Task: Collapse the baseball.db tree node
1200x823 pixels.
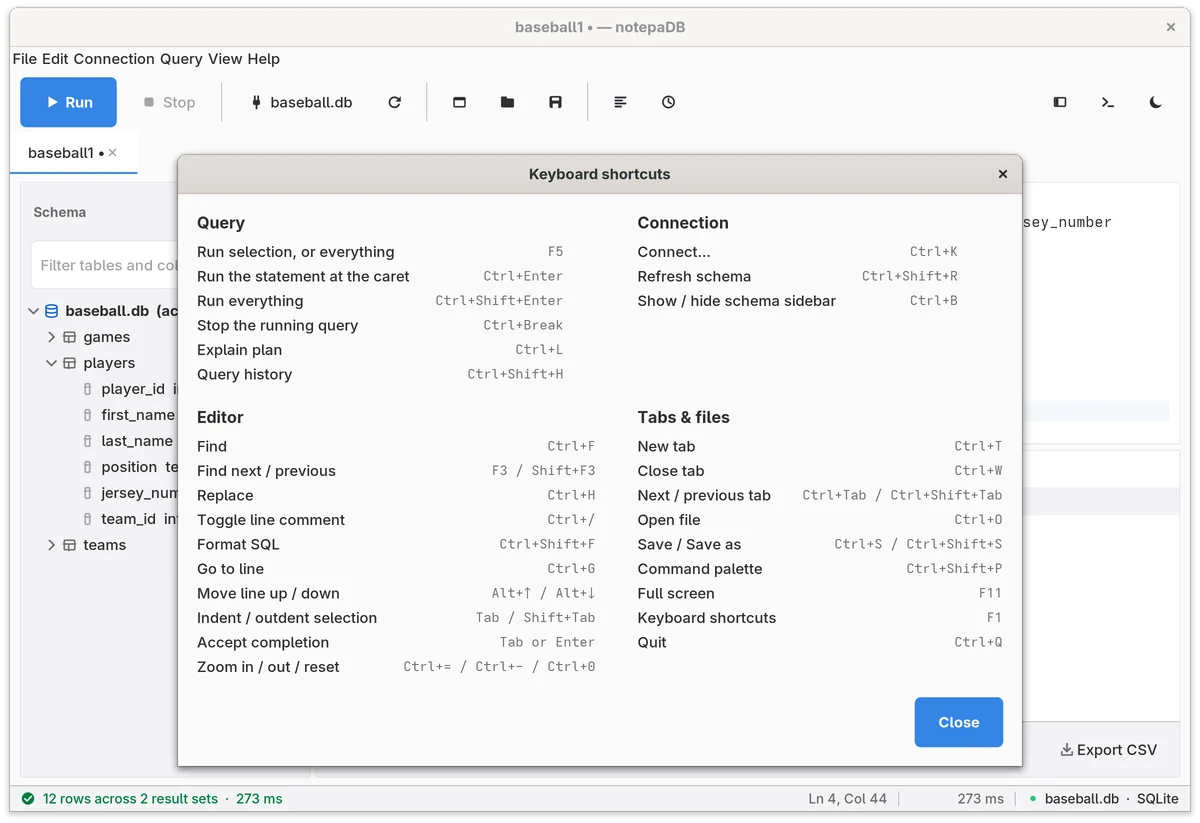Action: pyautogui.click(x=34, y=311)
